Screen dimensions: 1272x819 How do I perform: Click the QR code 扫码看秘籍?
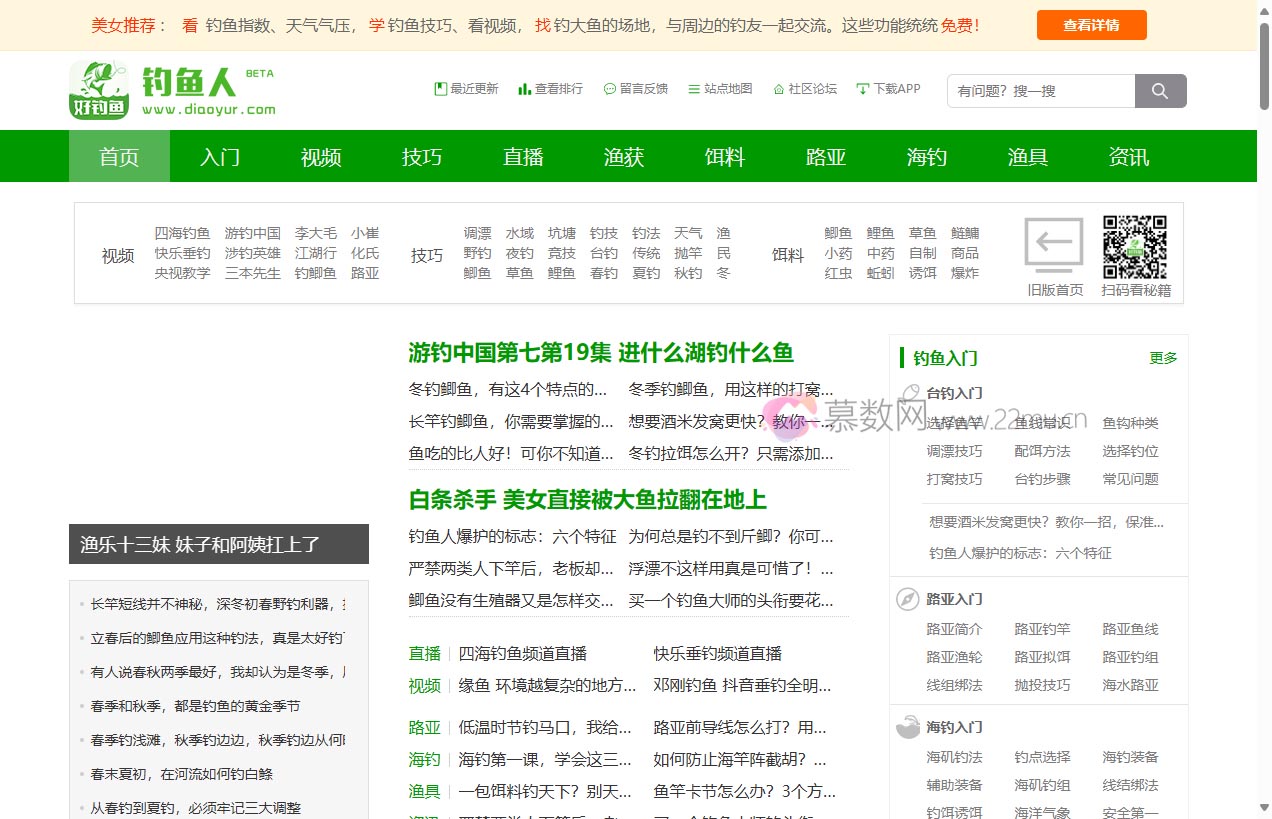1134,247
